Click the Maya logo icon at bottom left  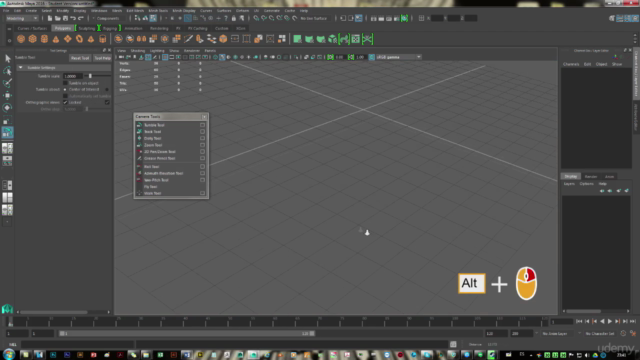pyautogui.click(x=7, y=309)
